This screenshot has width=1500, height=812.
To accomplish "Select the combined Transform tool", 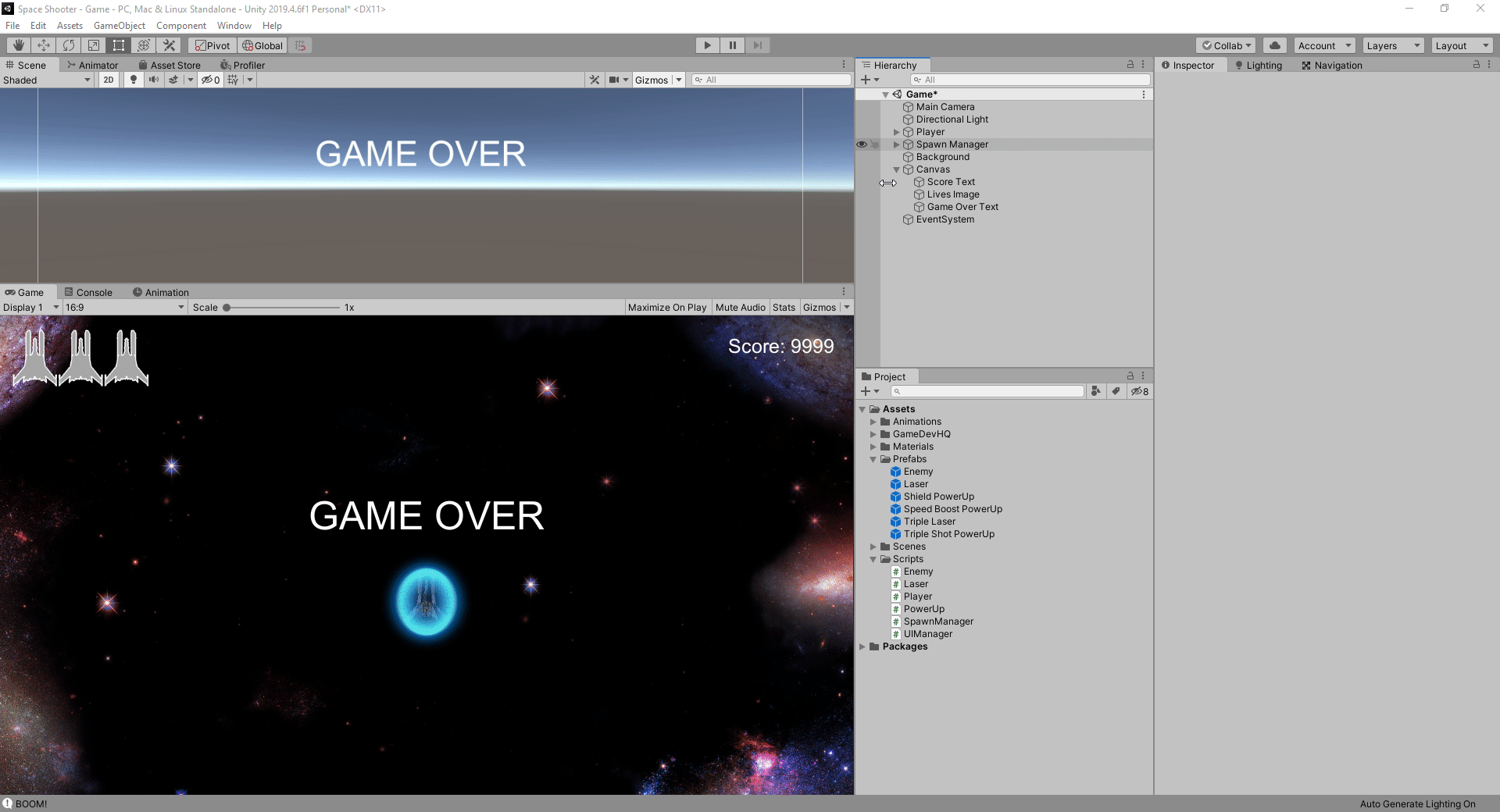I will tap(144, 45).
